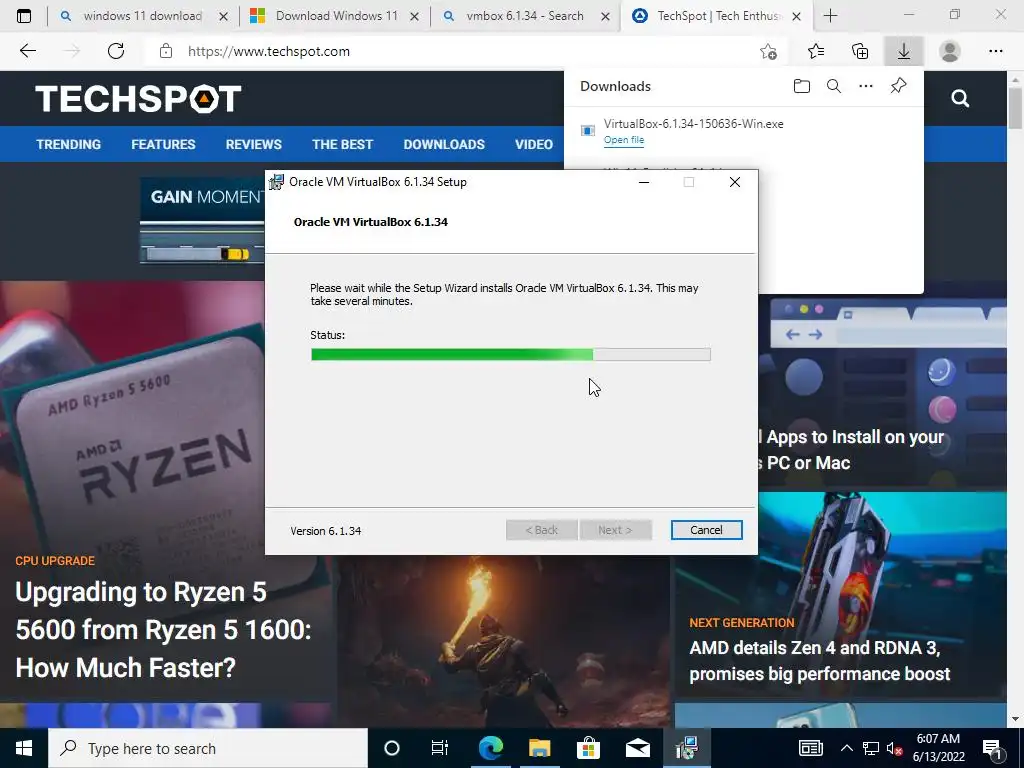Image resolution: width=1024 pixels, height=768 pixels.
Task: Switch to 'vmbox 6.1.34 - Search' tab
Action: 524,16
